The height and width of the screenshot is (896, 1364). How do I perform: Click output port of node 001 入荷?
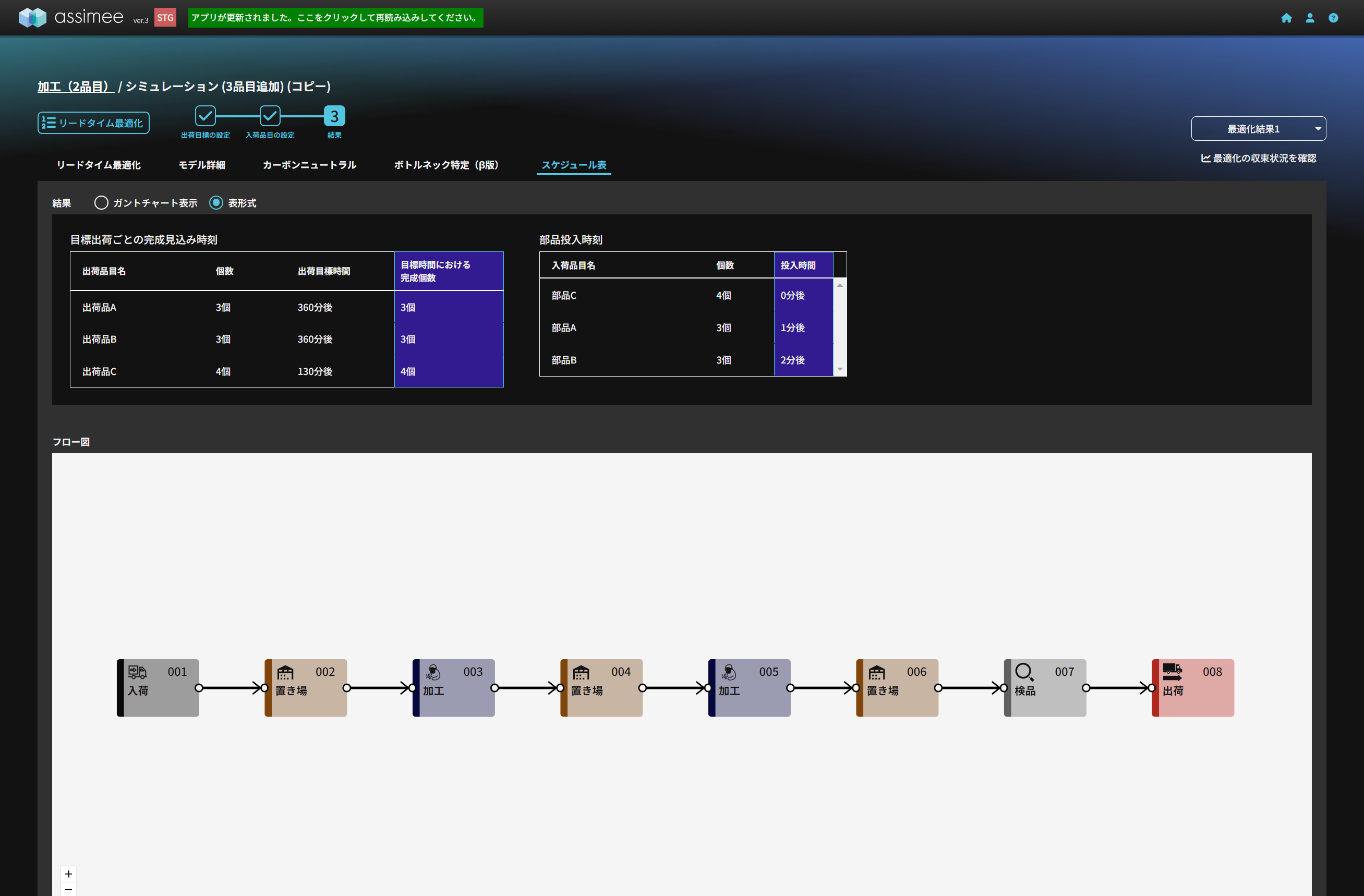tap(199, 688)
